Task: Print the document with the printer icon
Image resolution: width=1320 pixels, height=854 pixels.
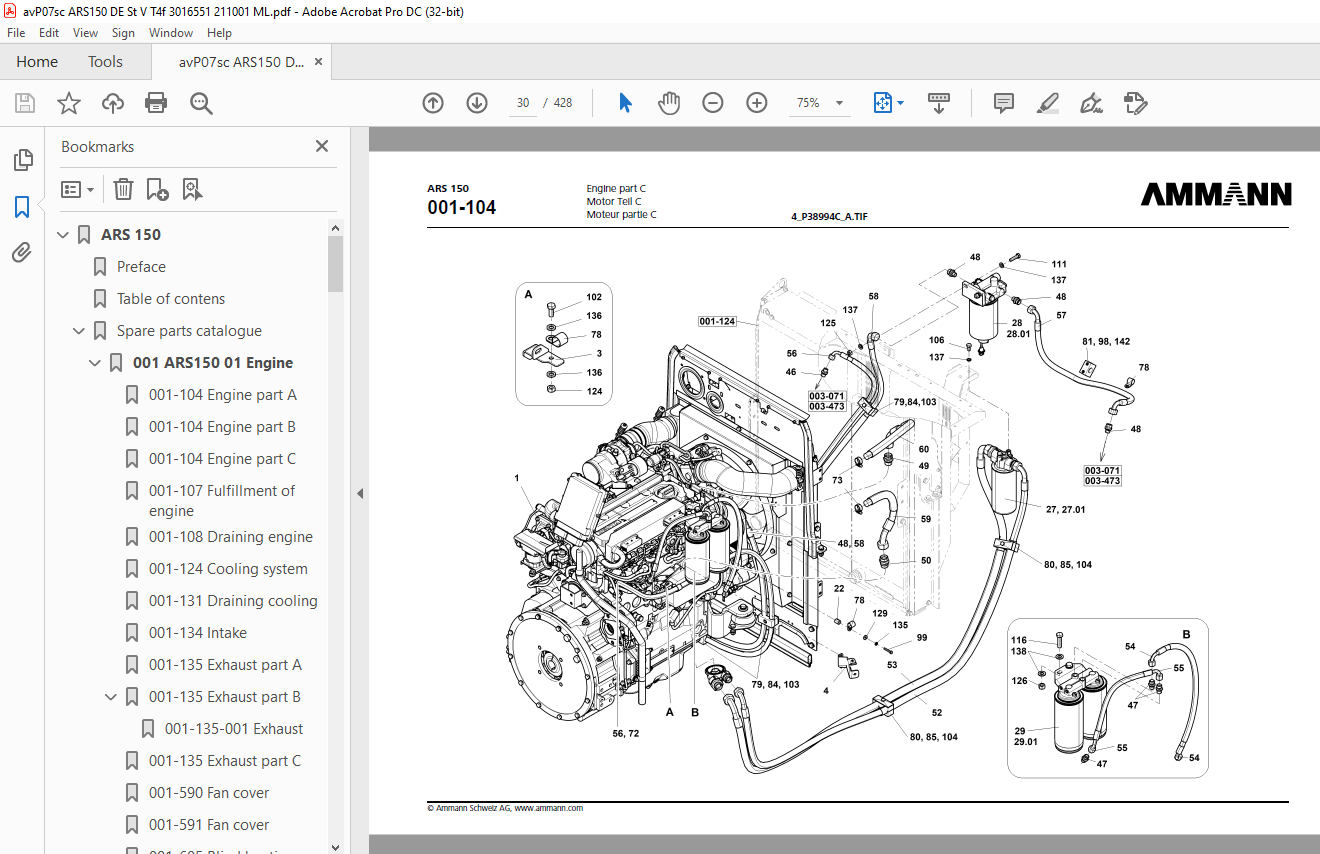Action: point(156,103)
